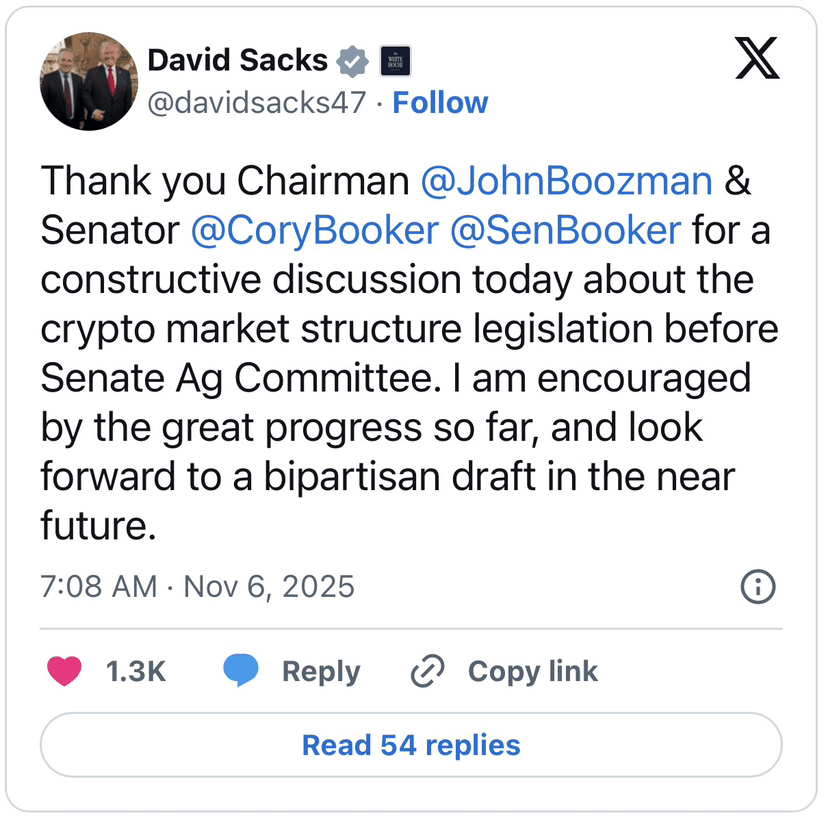This screenshot has width=828, height=818.
Task: Click the David Sacks display name
Action: (x=237, y=61)
